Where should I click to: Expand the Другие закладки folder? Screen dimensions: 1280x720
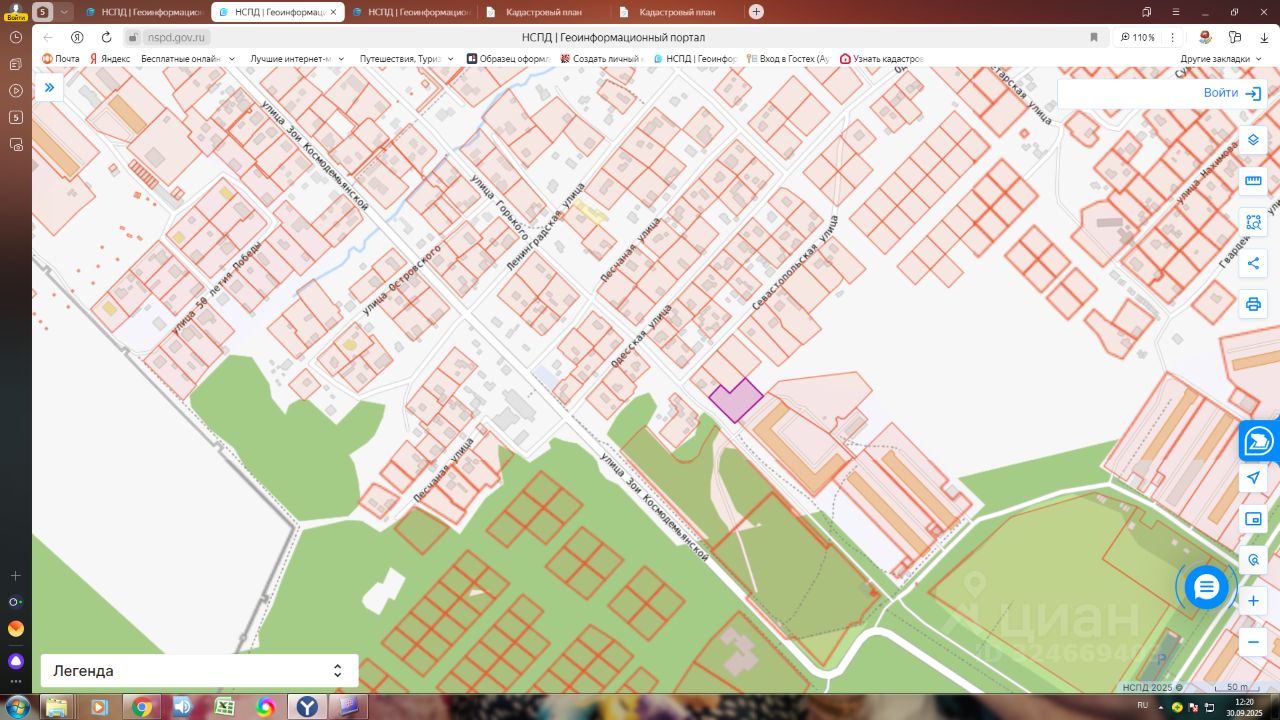pyautogui.click(x=1222, y=59)
